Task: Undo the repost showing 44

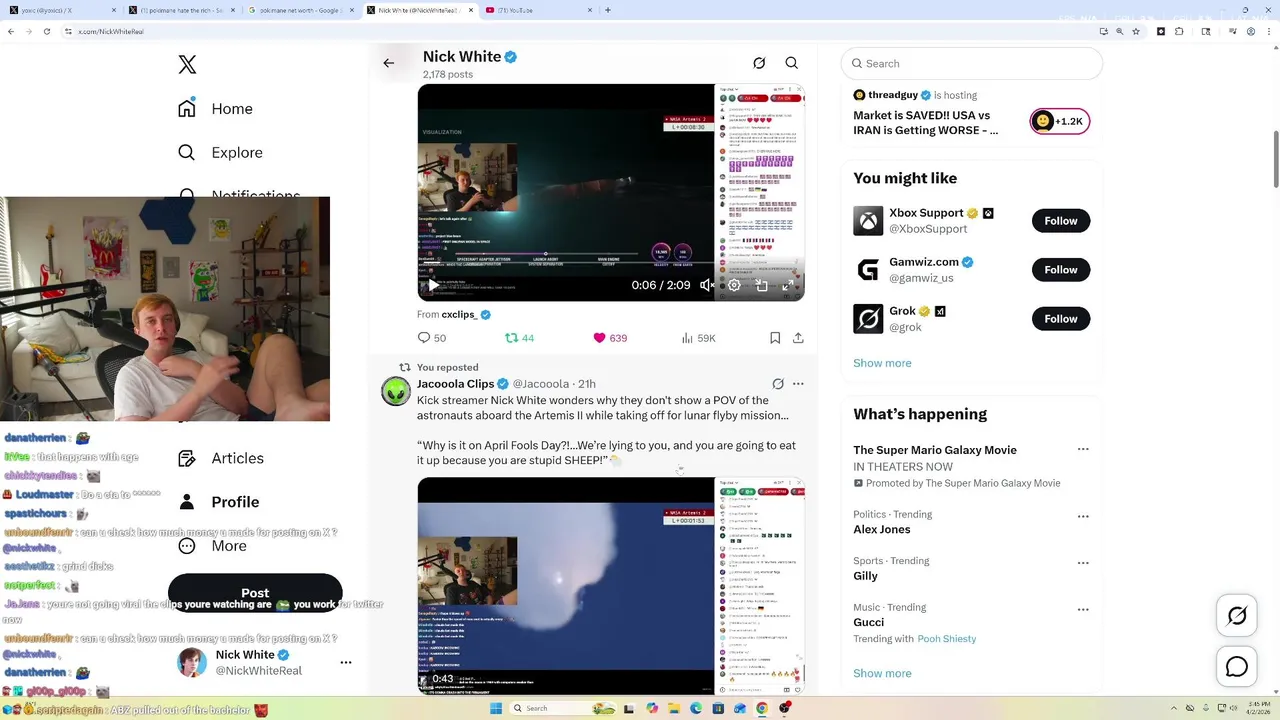Action: (x=519, y=338)
